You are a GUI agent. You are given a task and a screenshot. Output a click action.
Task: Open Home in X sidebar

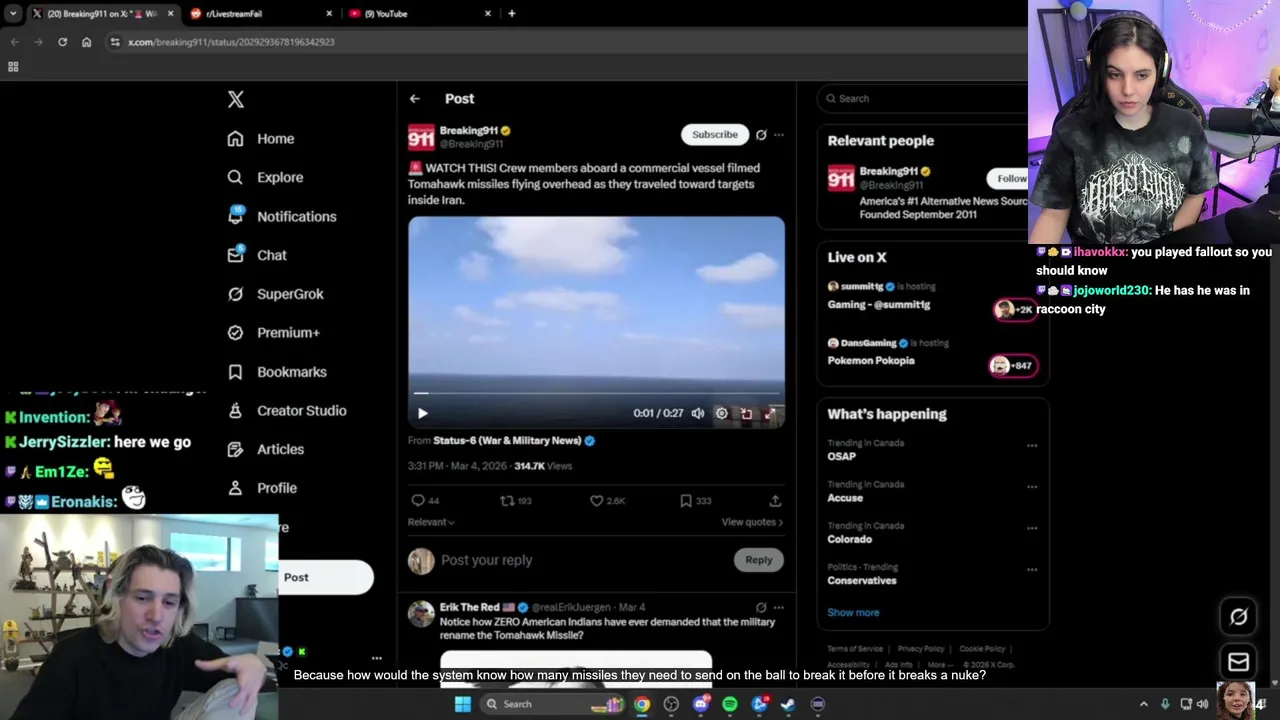tap(261, 139)
